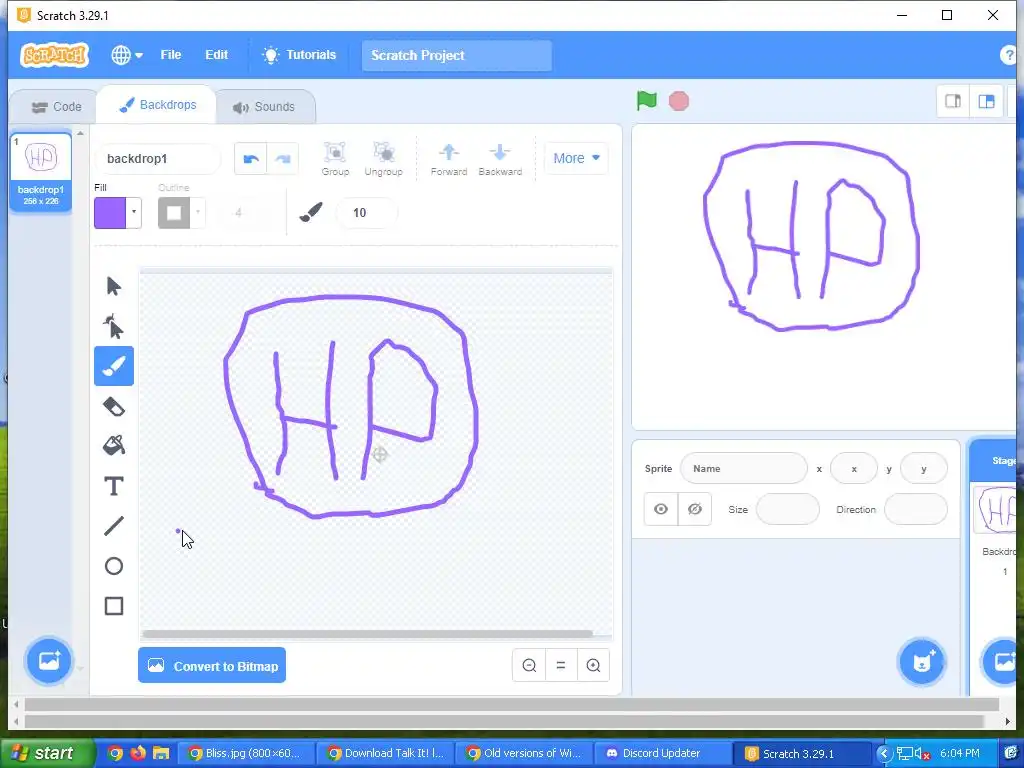Click the purple Fill color swatch
The width and height of the screenshot is (1024, 768).
[x=110, y=213]
